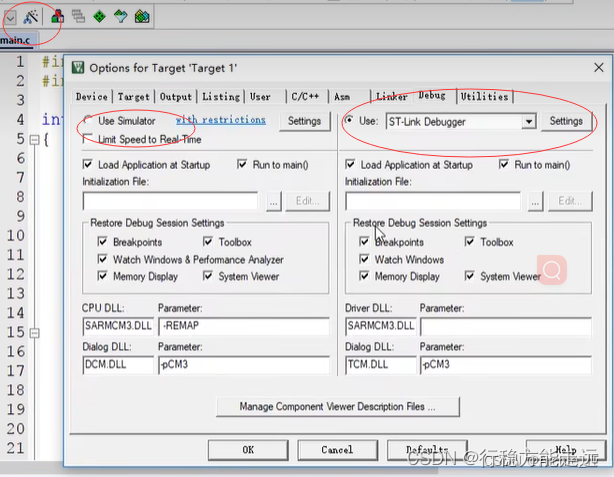Switch to the Target tab

click(134, 97)
